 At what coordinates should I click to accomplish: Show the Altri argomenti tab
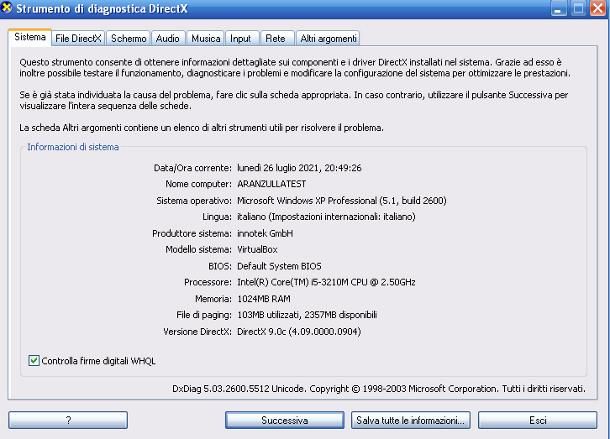click(x=328, y=39)
